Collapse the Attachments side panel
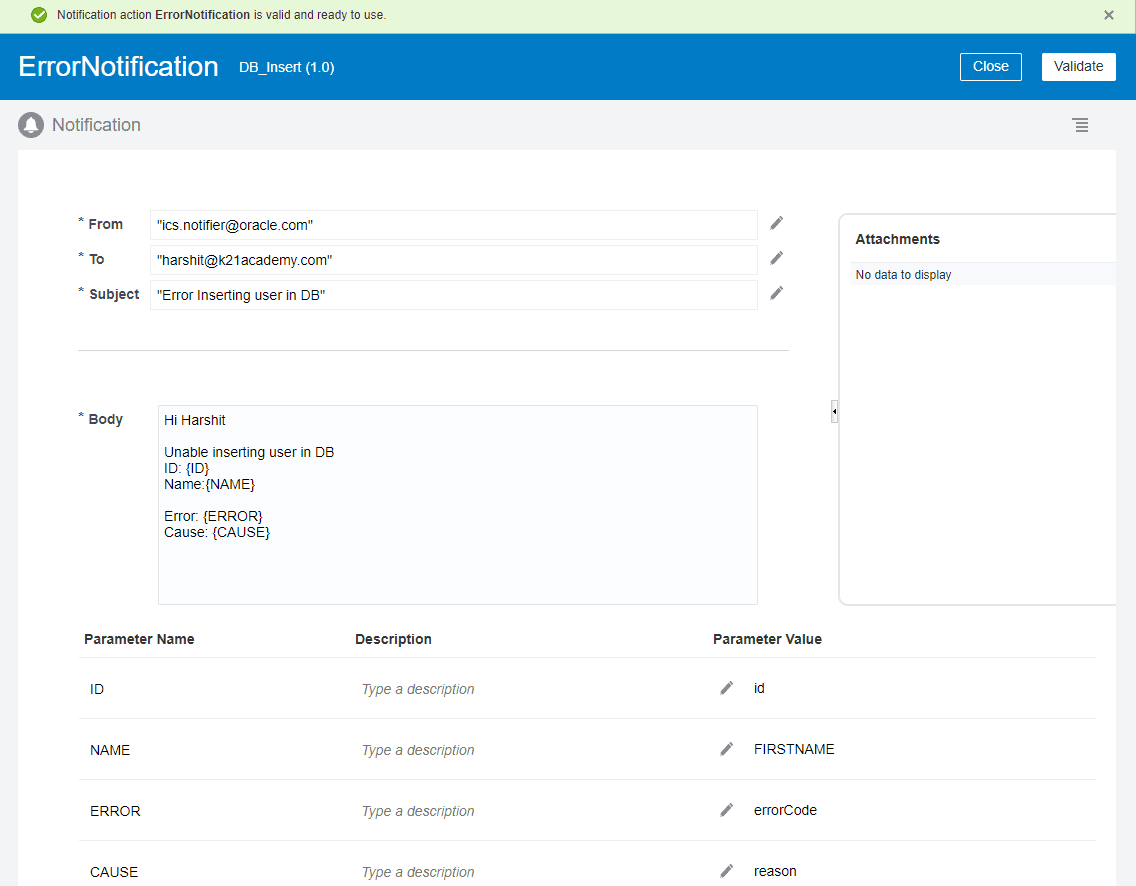1136x886 pixels. pos(834,410)
